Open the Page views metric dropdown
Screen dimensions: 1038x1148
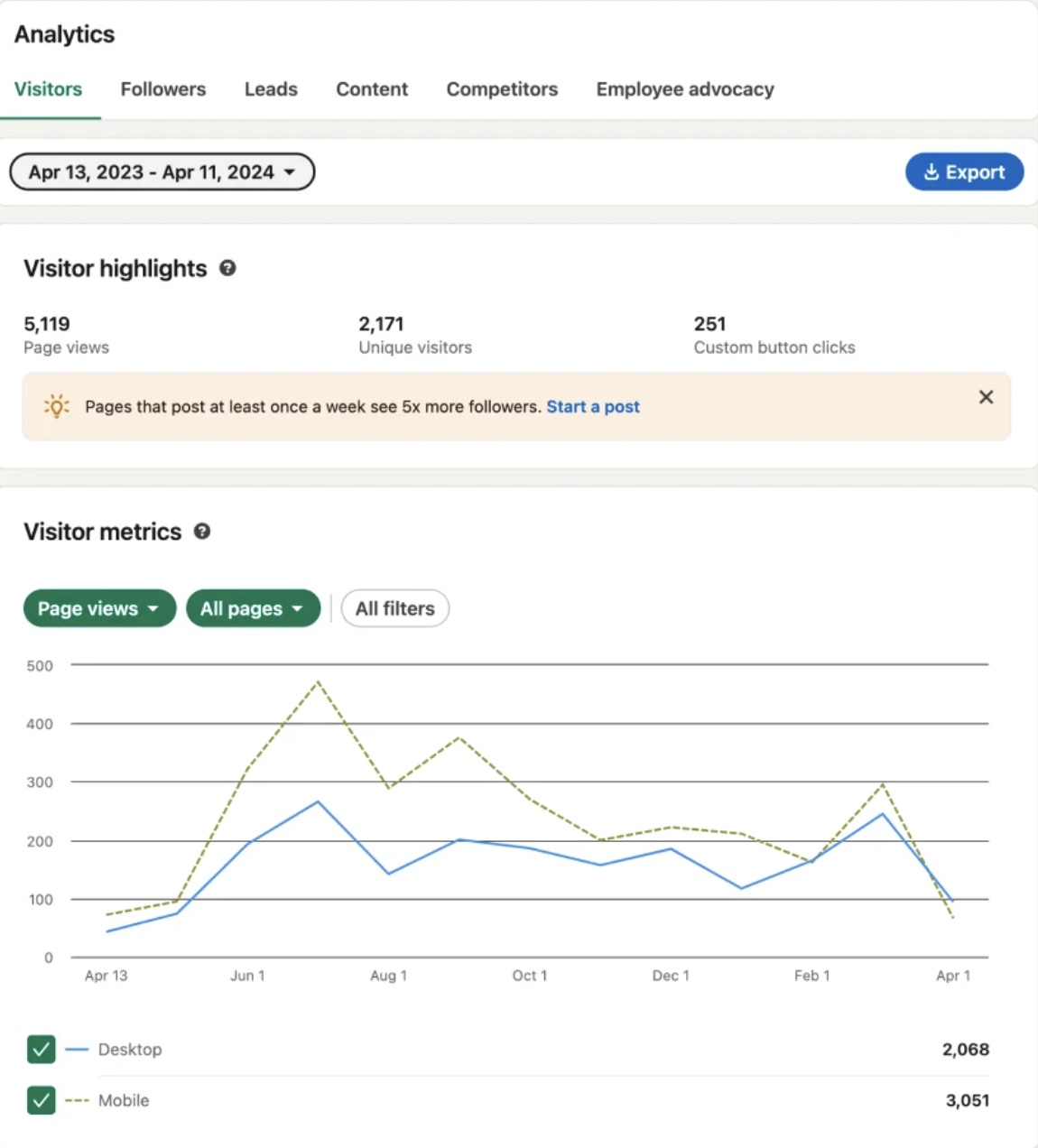point(98,607)
